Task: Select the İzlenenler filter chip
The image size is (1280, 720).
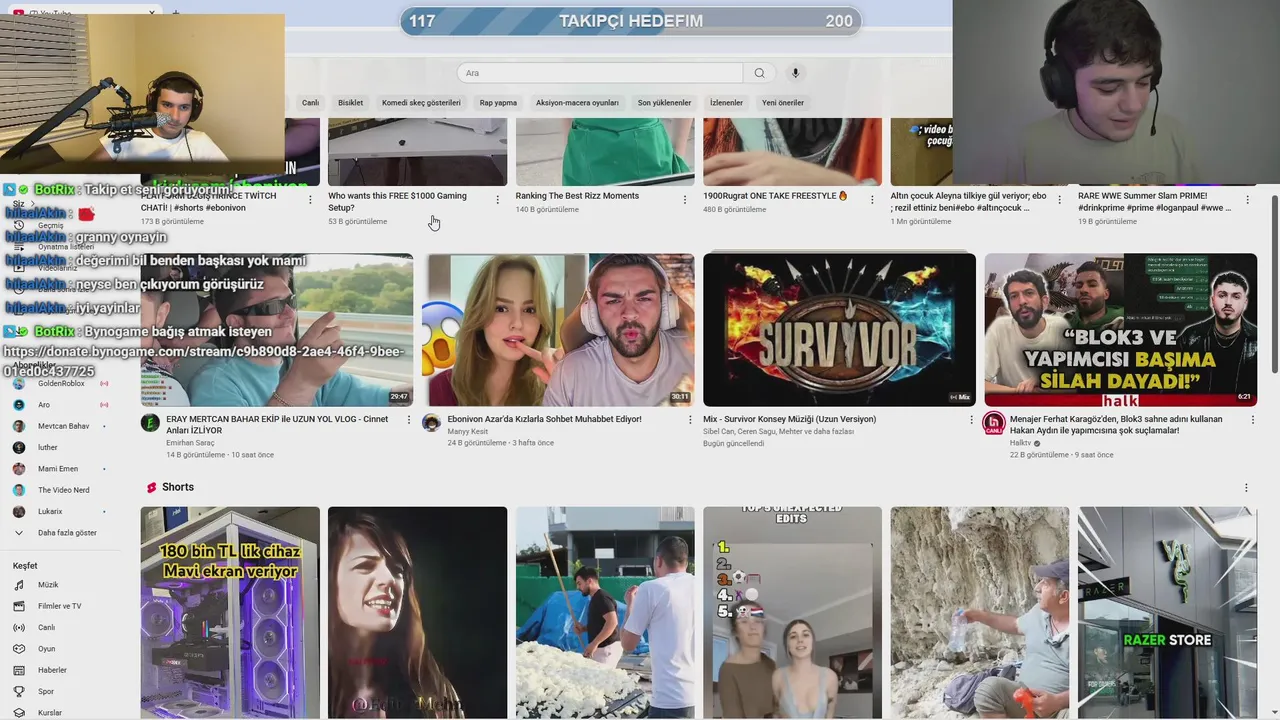Action: click(x=726, y=103)
